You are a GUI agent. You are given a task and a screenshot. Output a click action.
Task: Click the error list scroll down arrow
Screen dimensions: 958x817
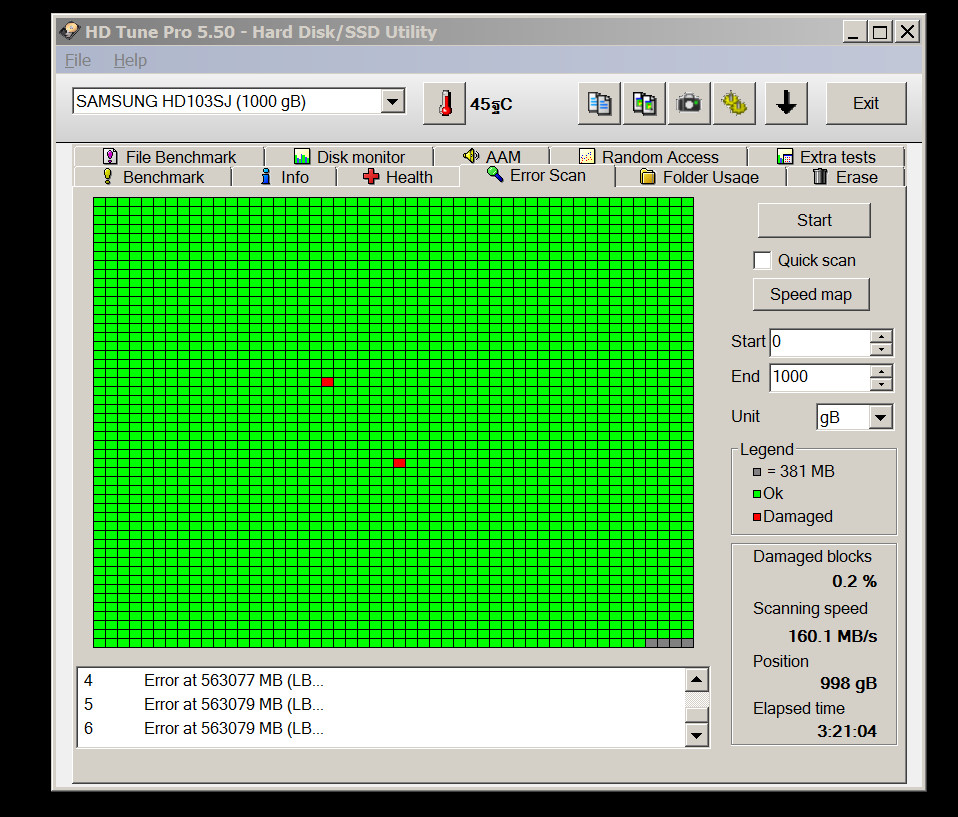pyautogui.click(x=697, y=735)
